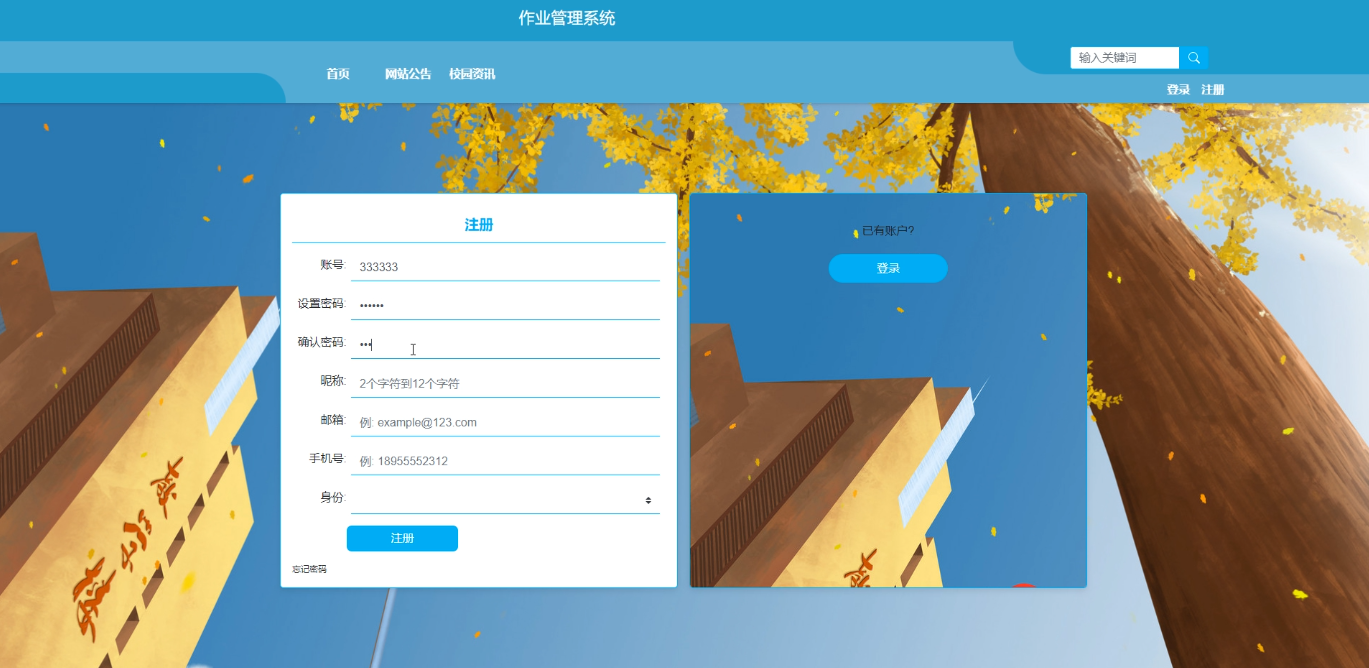
Task: Click 注册 link under the search box
Action: point(1213,90)
